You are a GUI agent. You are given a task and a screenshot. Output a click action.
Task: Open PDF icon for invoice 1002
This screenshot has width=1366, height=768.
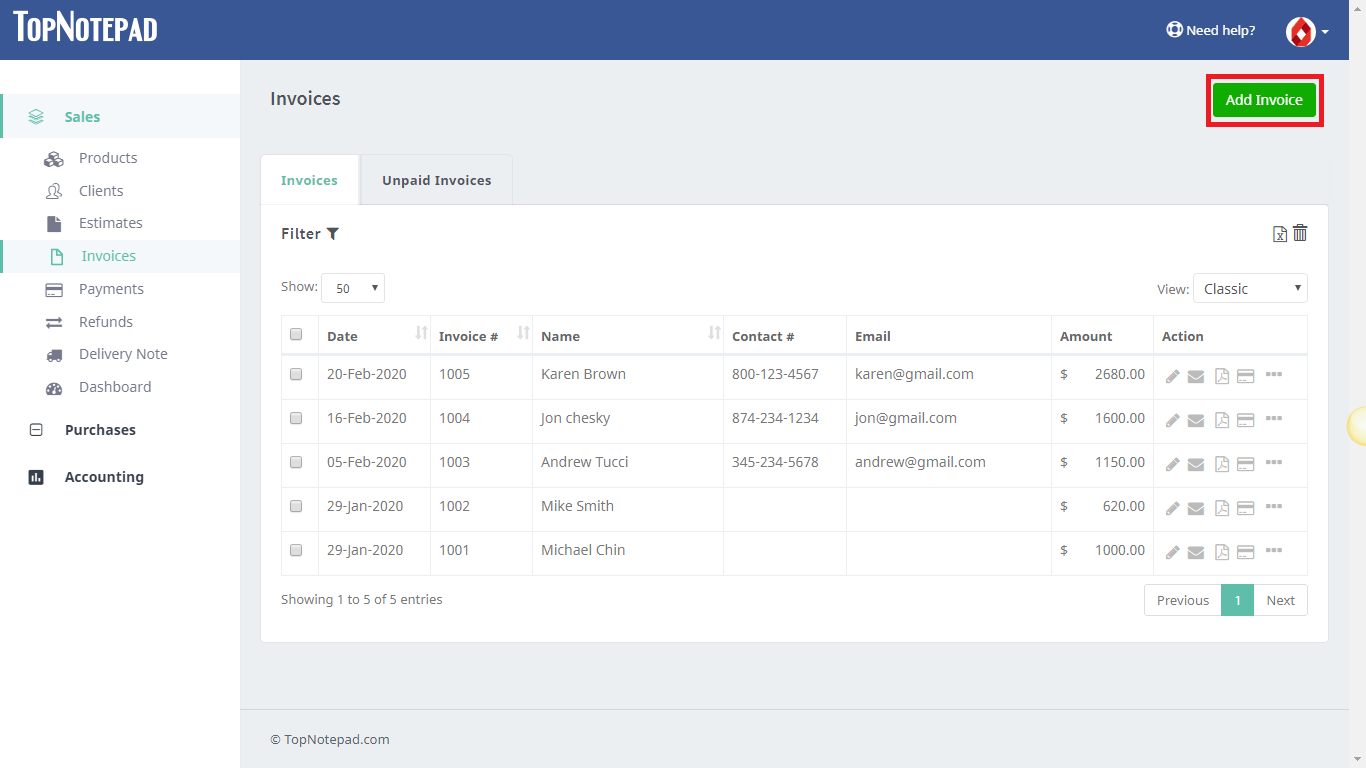point(1222,509)
